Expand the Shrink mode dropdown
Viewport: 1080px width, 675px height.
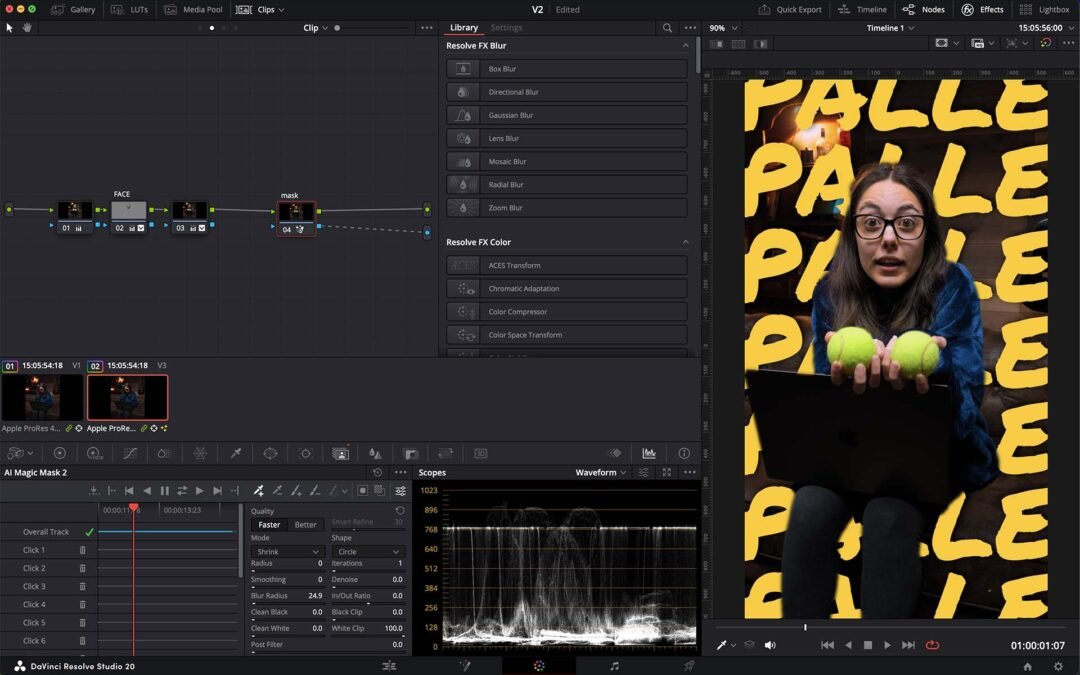click(286, 551)
